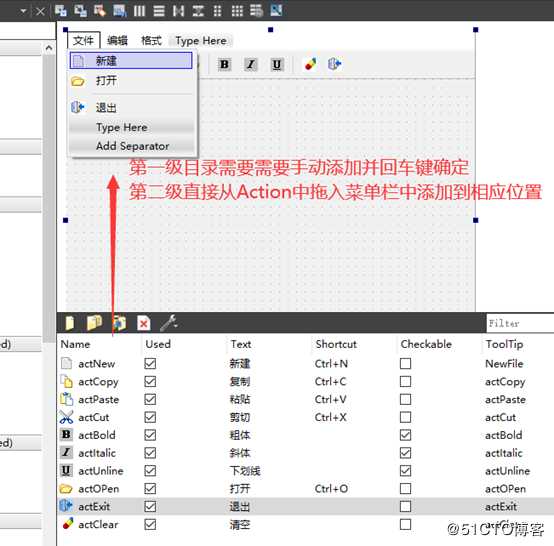Select 打开 in the dropdown menu
Viewport: 554px width, 546px height.
[x=131, y=81]
